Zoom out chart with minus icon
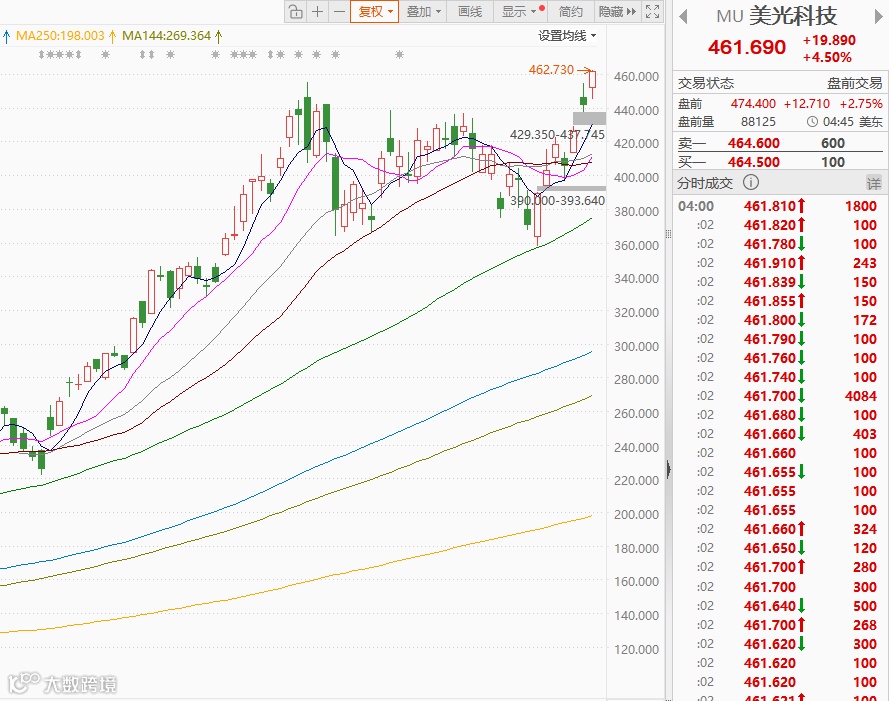The image size is (889, 701). click(x=339, y=11)
